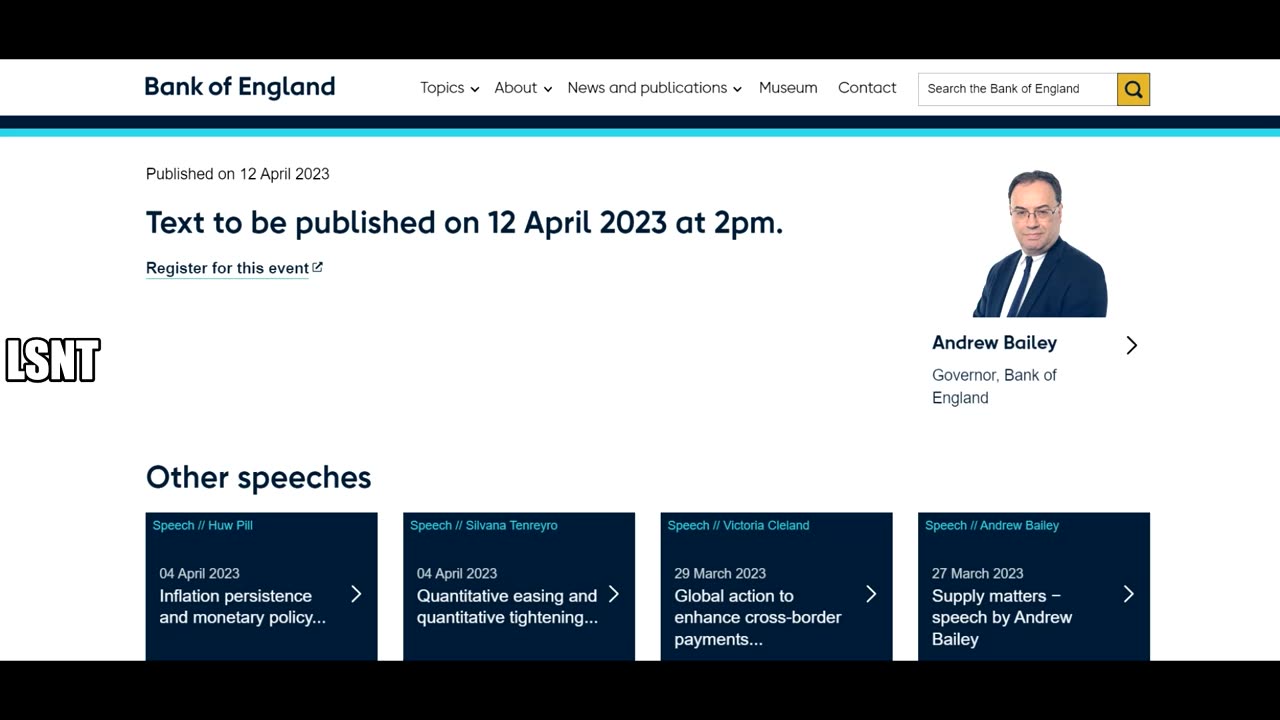
Task: Open Andrew Bailey's profile name link
Action: (x=994, y=343)
